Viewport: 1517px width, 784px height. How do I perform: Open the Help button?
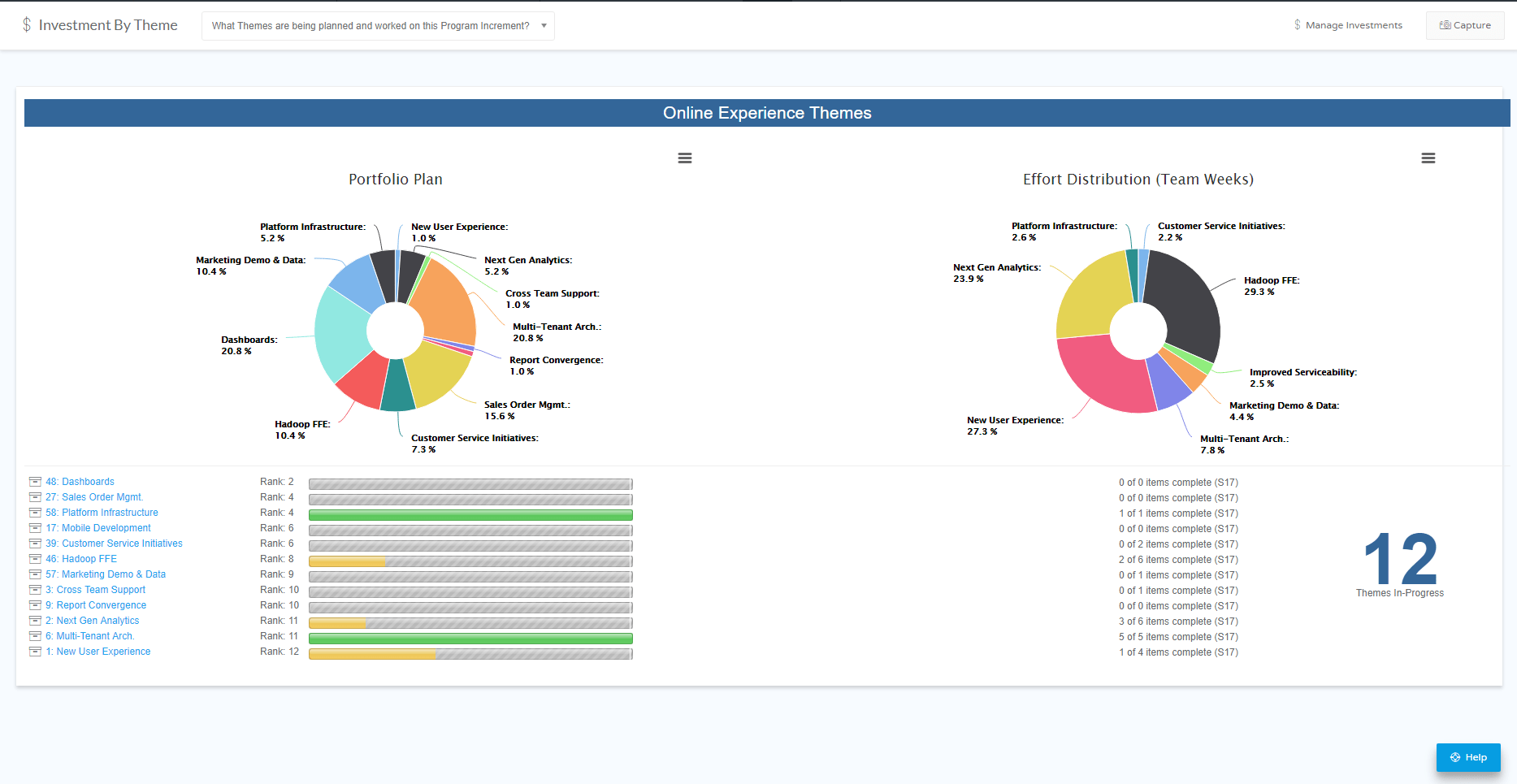pyautogui.click(x=1468, y=757)
